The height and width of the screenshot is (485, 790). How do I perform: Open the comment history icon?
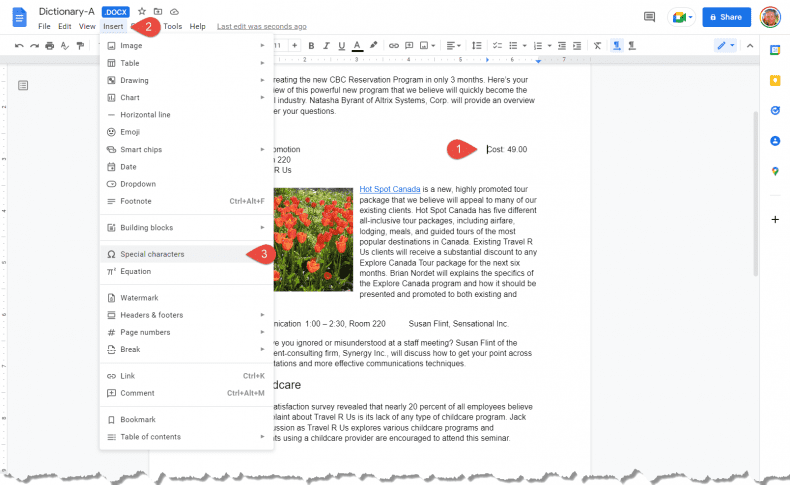point(649,17)
